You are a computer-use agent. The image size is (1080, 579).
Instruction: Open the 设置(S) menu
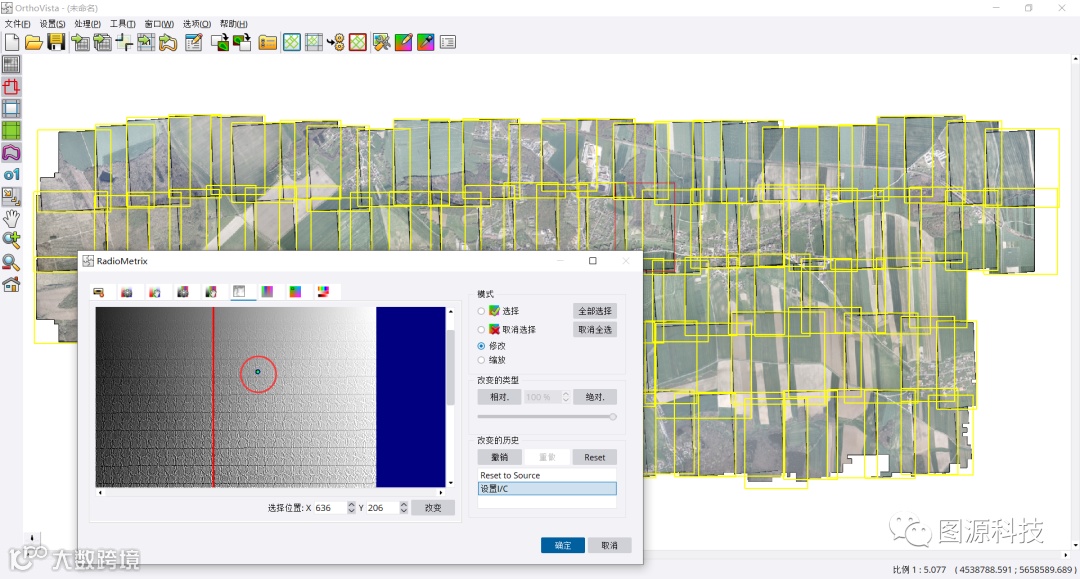point(52,24)
